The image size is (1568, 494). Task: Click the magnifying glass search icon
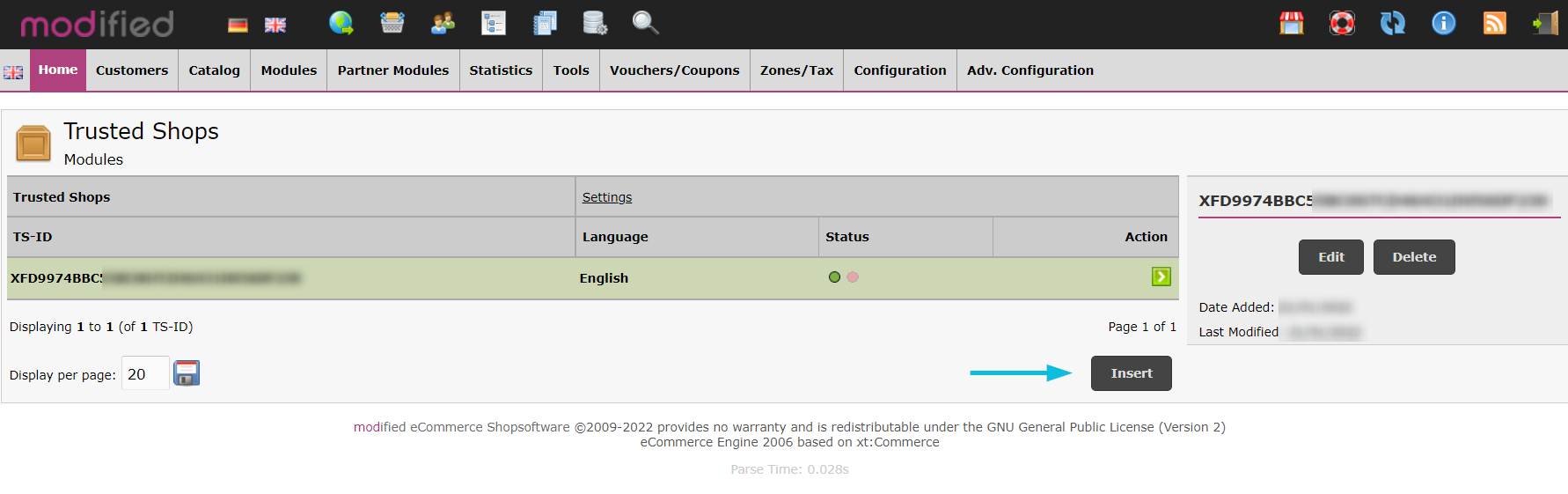click(646, 23)
